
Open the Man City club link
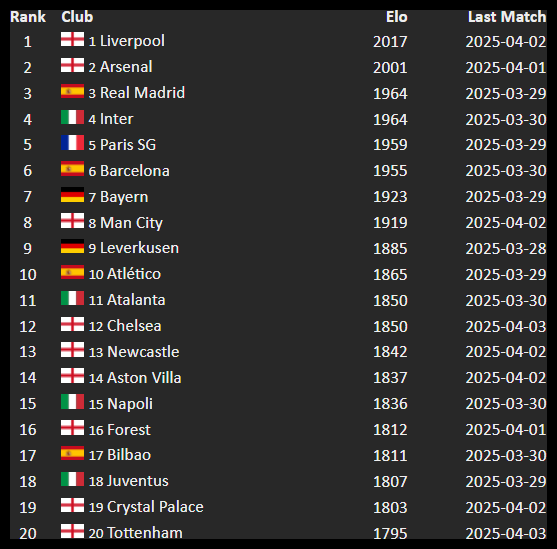[x=131, y=223]
